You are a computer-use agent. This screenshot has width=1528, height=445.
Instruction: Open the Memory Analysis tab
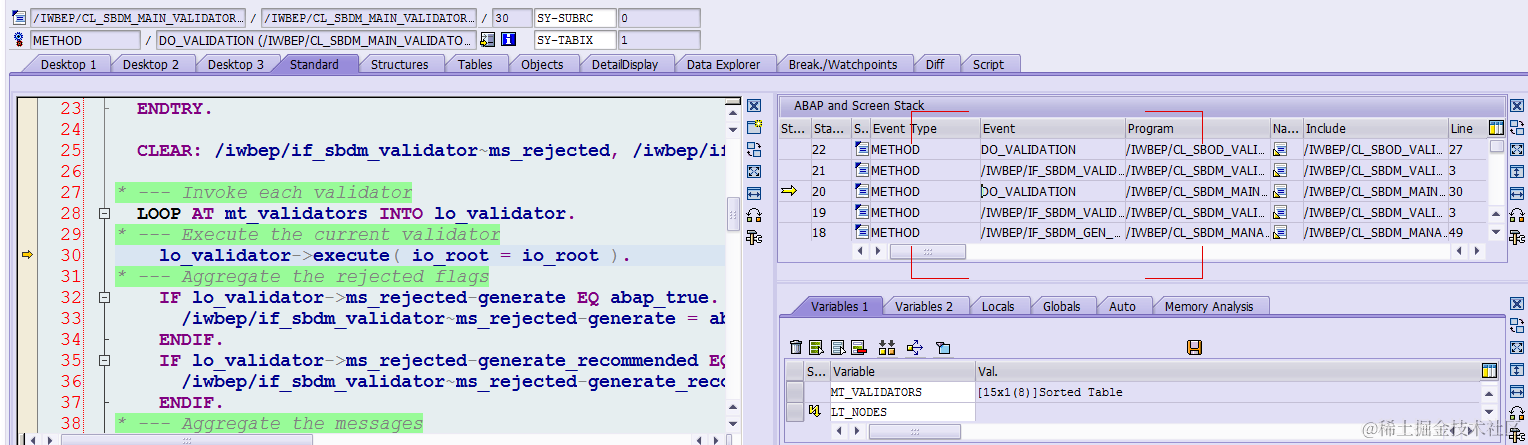[x=1208, y=306]
